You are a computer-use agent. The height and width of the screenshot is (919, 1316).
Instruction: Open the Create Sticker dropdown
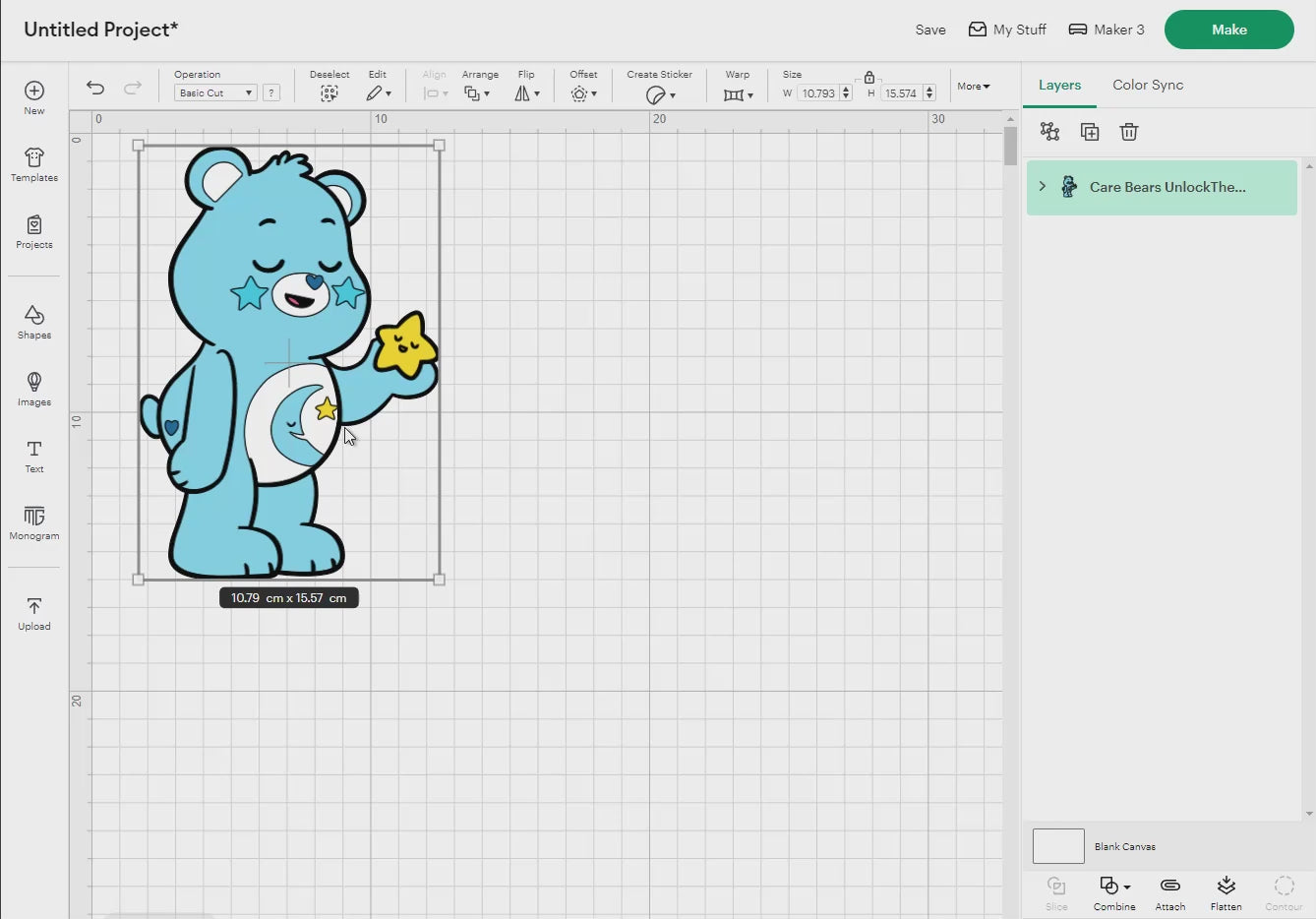pos(660,94)
